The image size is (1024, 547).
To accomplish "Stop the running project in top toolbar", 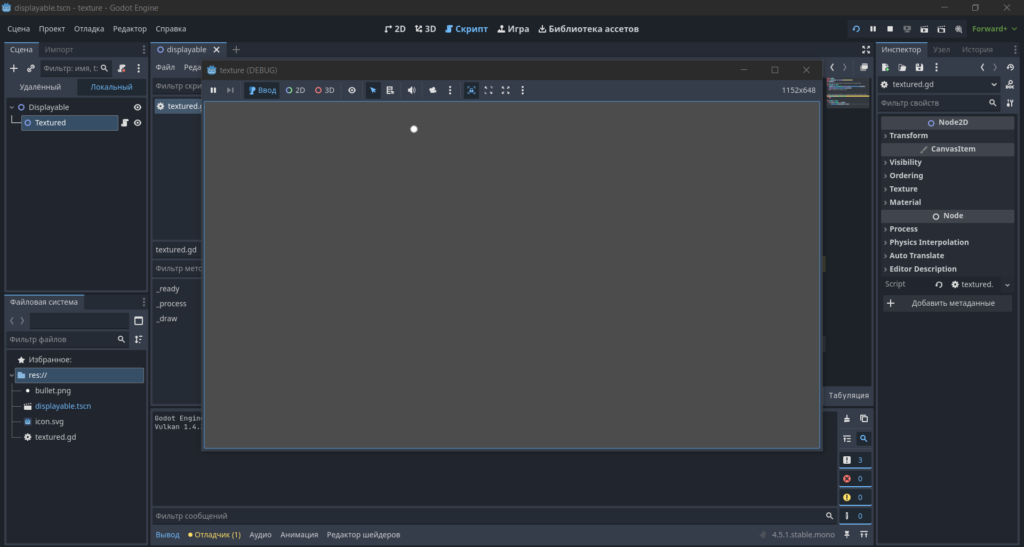I will pyautogui.click(x=889, y=29).
